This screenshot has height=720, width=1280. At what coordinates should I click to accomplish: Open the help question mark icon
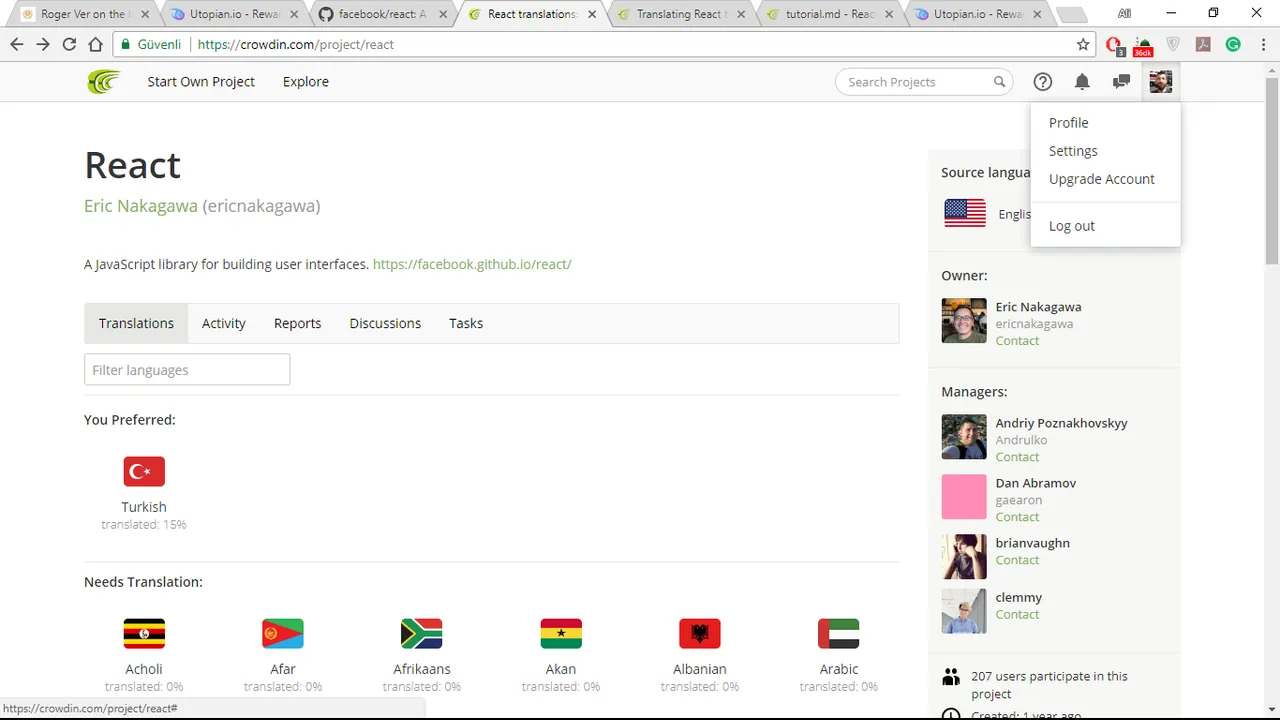(1043, 82)
